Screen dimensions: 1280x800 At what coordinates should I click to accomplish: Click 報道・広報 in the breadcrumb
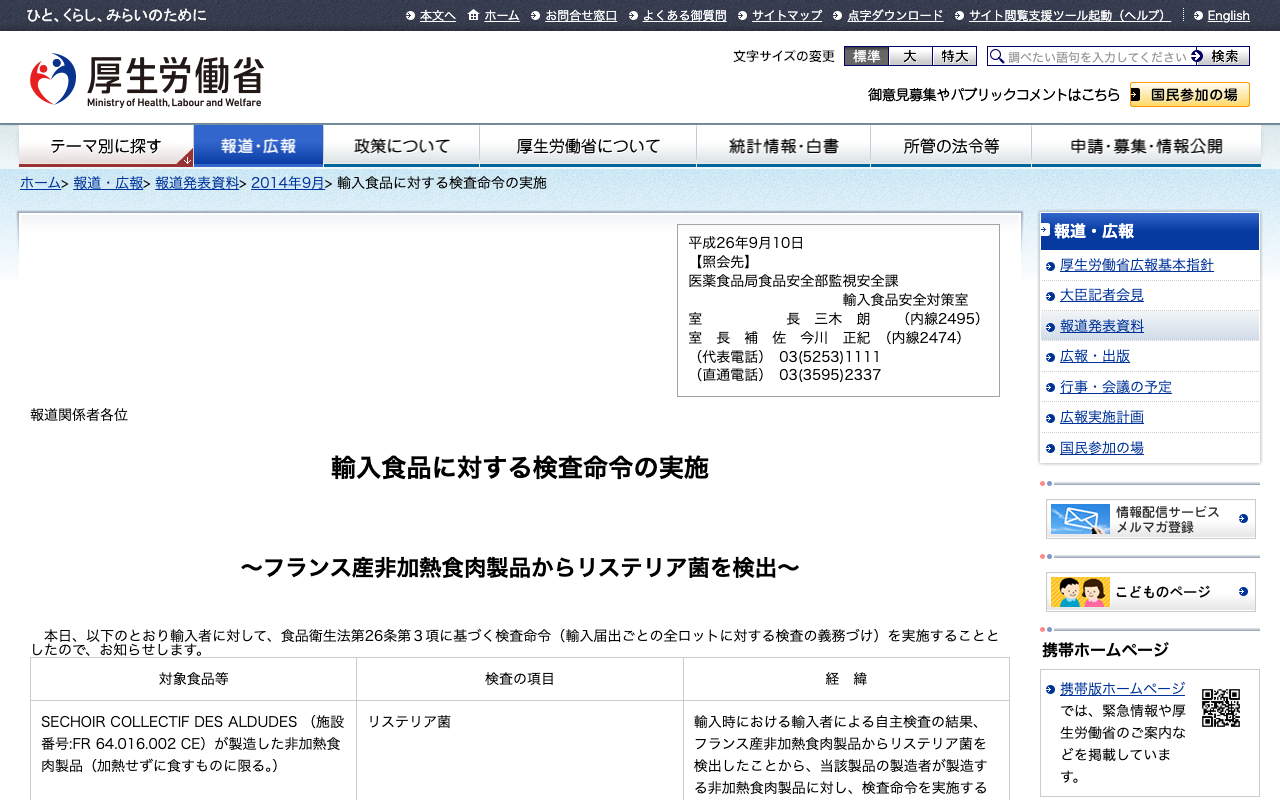pos(108,183)
